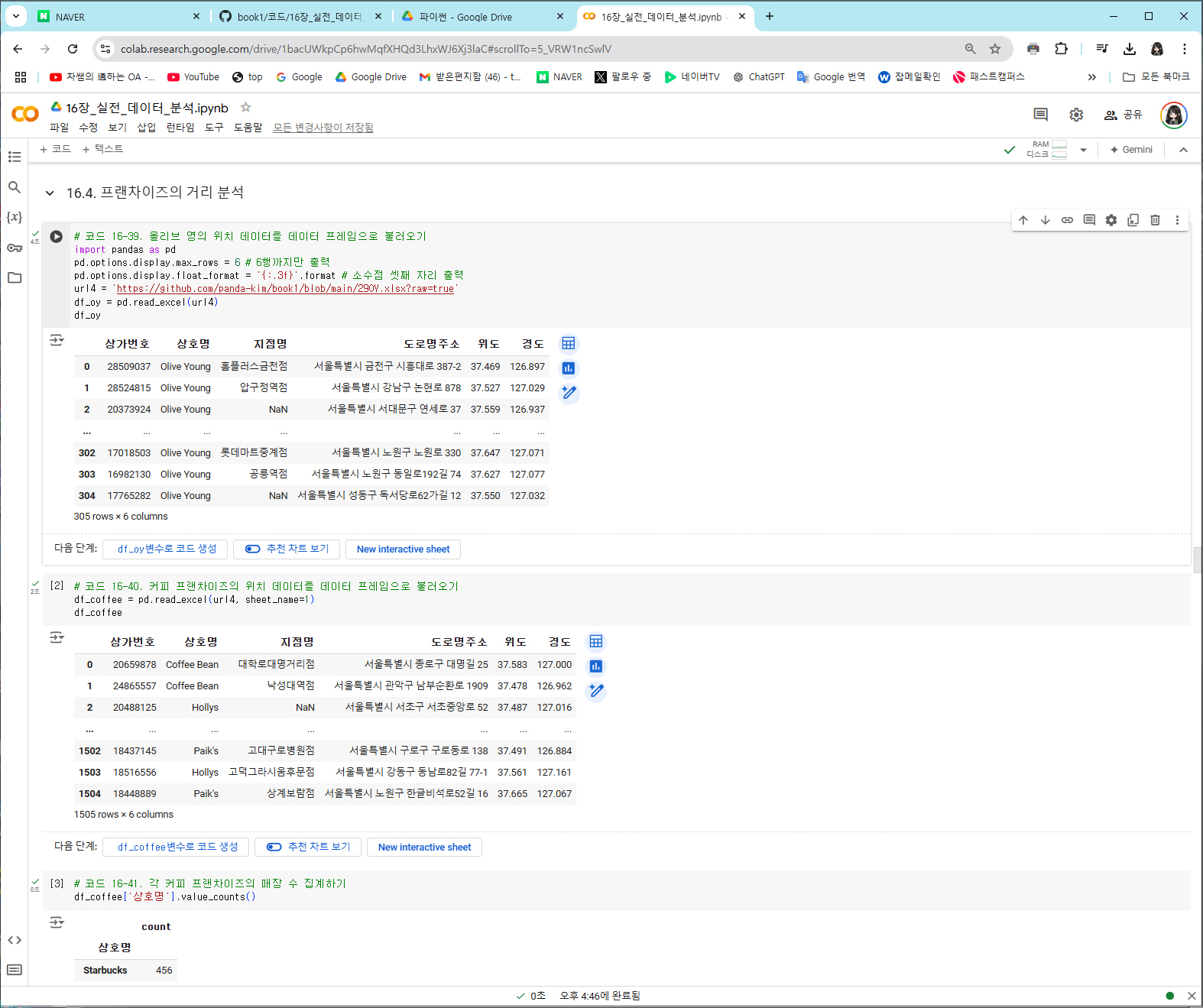Open the RAM disk resource dropdown
The image size is (1203, 1008).
point(1083,150)
